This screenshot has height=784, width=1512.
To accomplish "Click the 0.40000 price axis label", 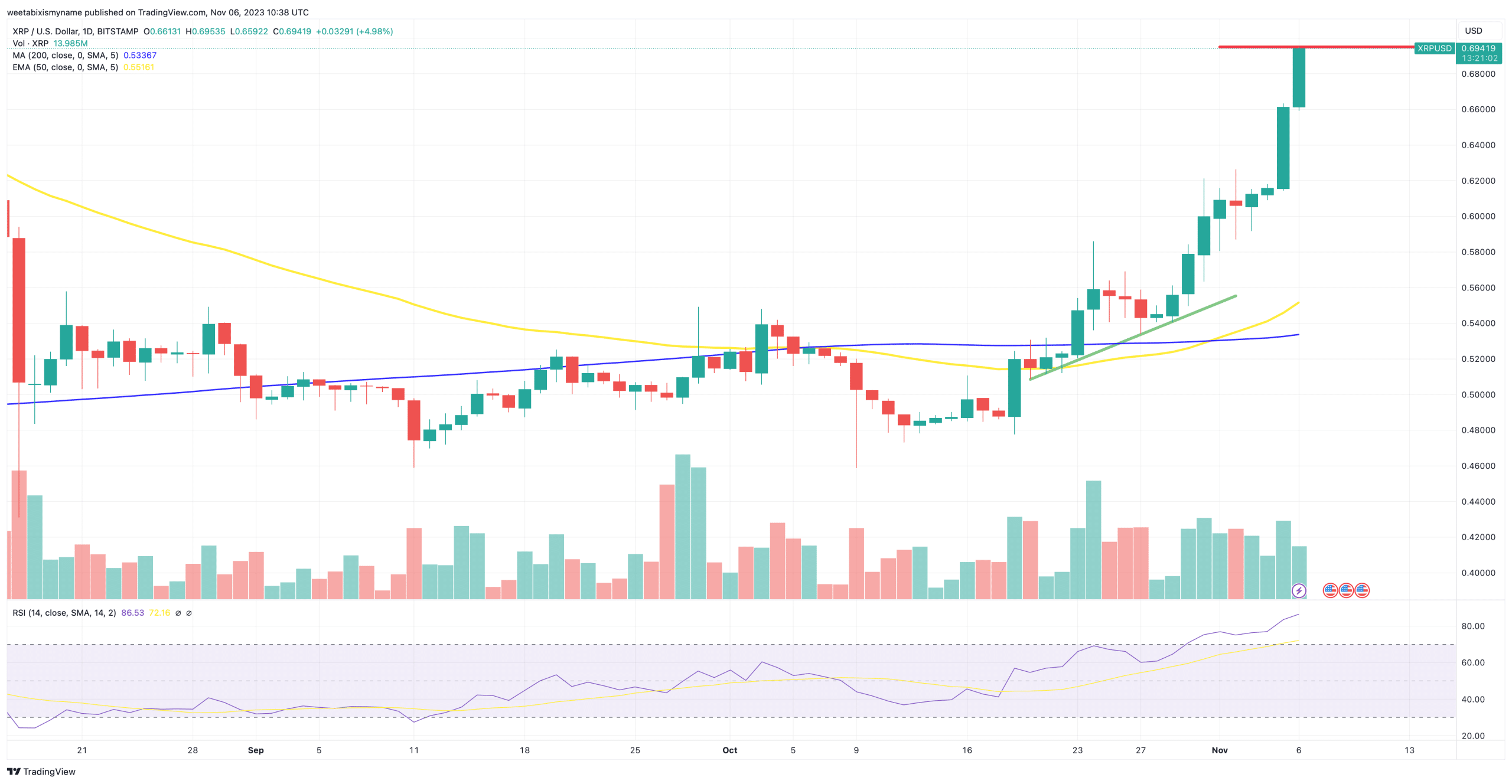I will click(x=1478, y=573).
